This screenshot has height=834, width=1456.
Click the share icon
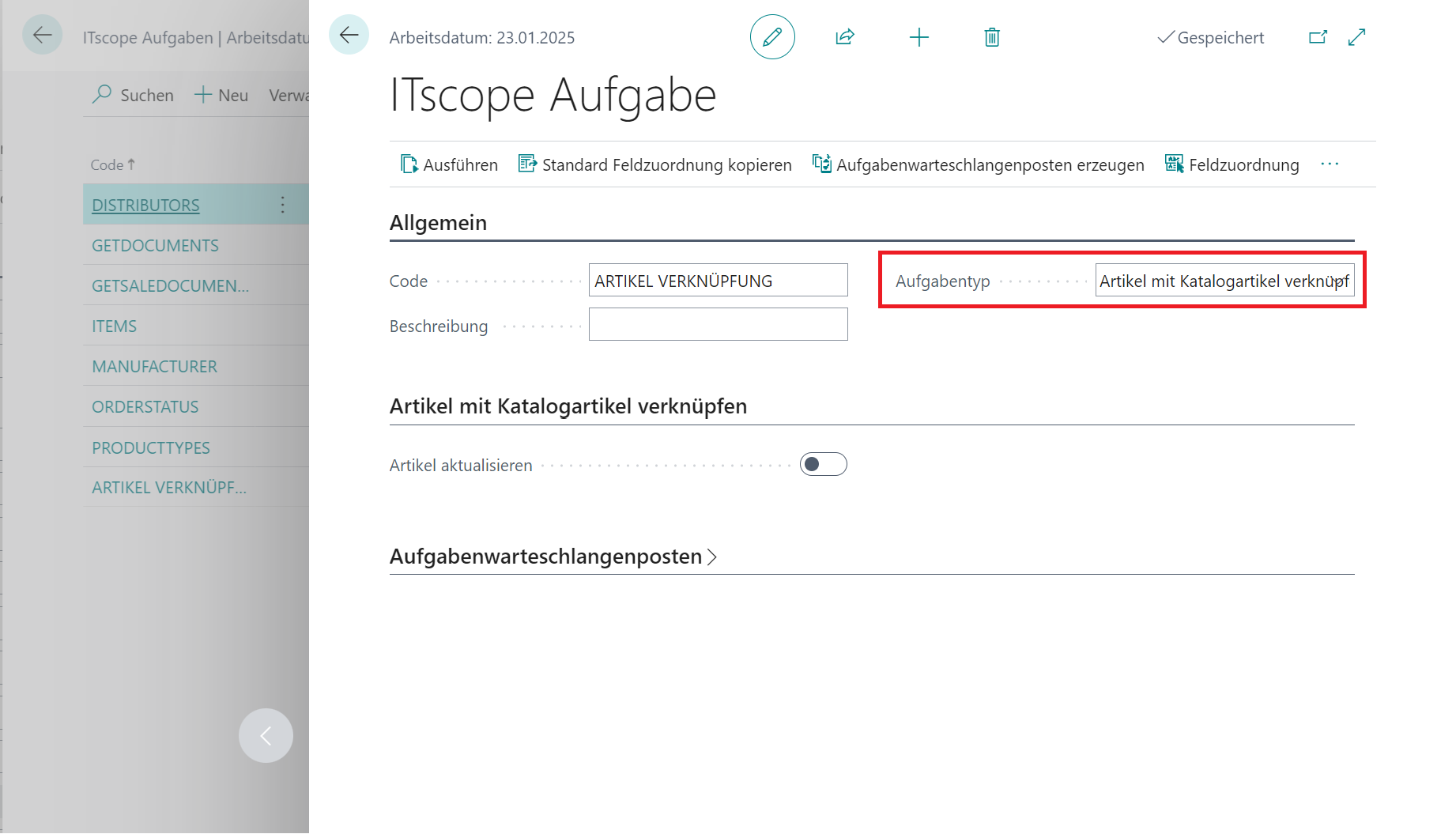point(844,36)
